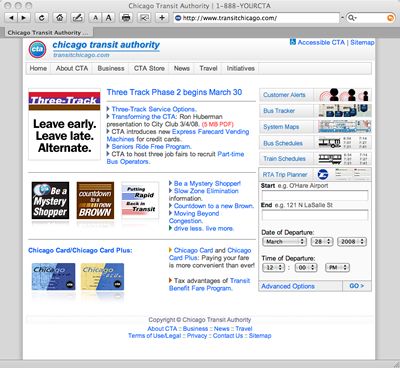The height and width of the screenshot is (368, 400).
Task: Click the GO > trip planner button
Action: [x=357, y=286]
